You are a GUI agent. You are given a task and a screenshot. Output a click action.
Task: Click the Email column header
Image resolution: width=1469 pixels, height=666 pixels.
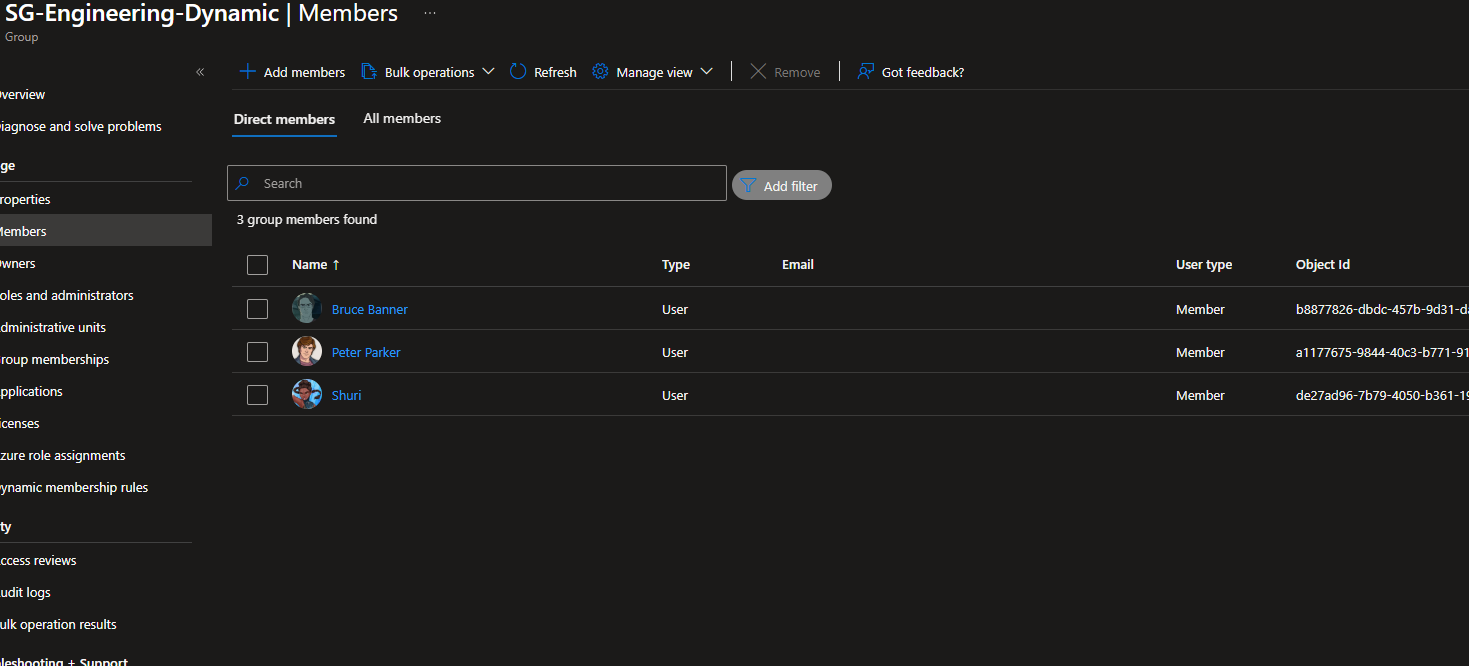pos(798,265)
